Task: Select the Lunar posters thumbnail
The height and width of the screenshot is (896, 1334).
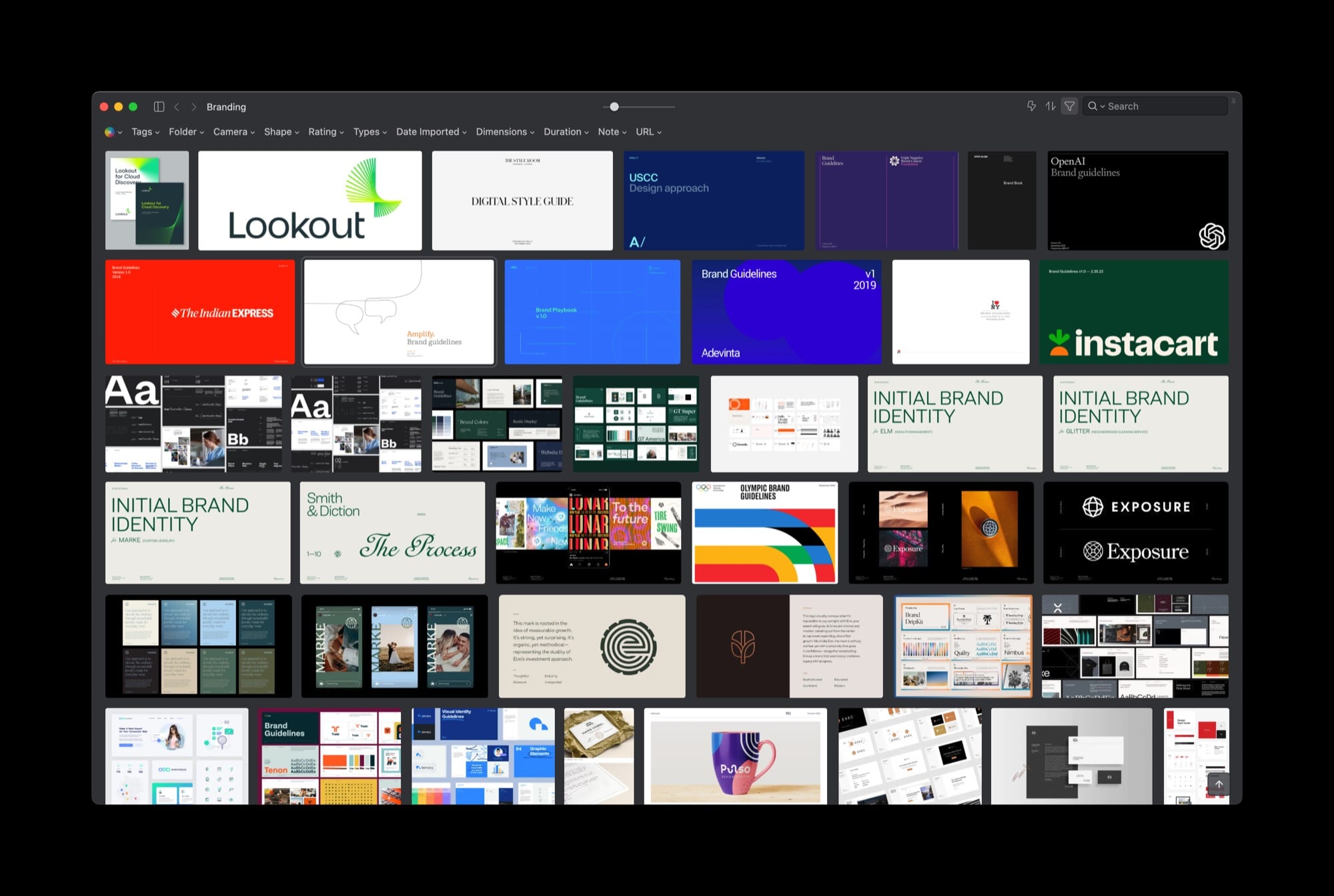Action: coord(589,533)
